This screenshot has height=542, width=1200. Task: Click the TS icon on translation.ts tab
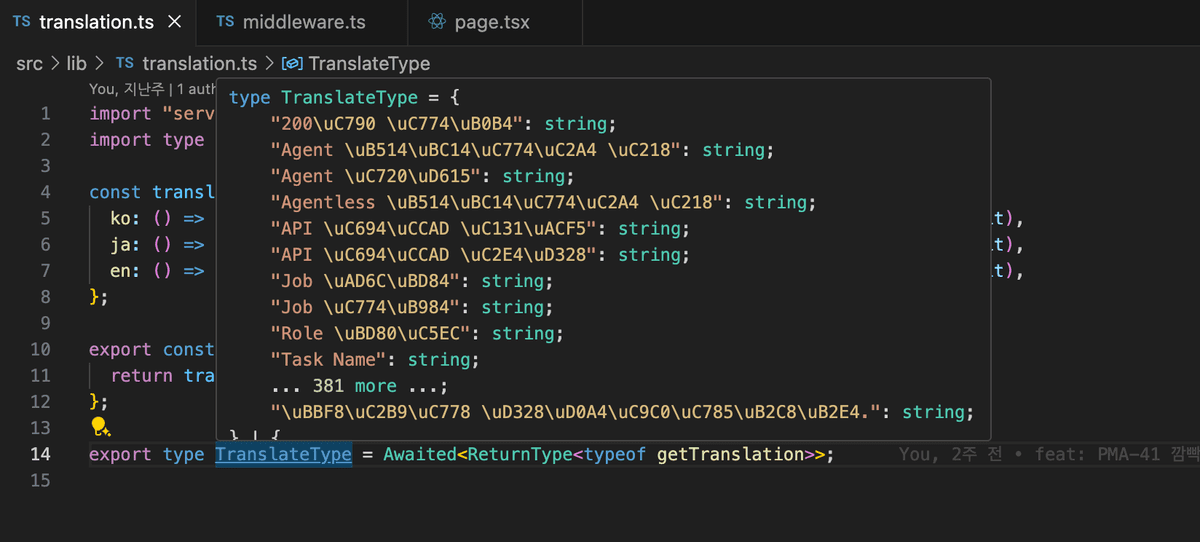21,22
